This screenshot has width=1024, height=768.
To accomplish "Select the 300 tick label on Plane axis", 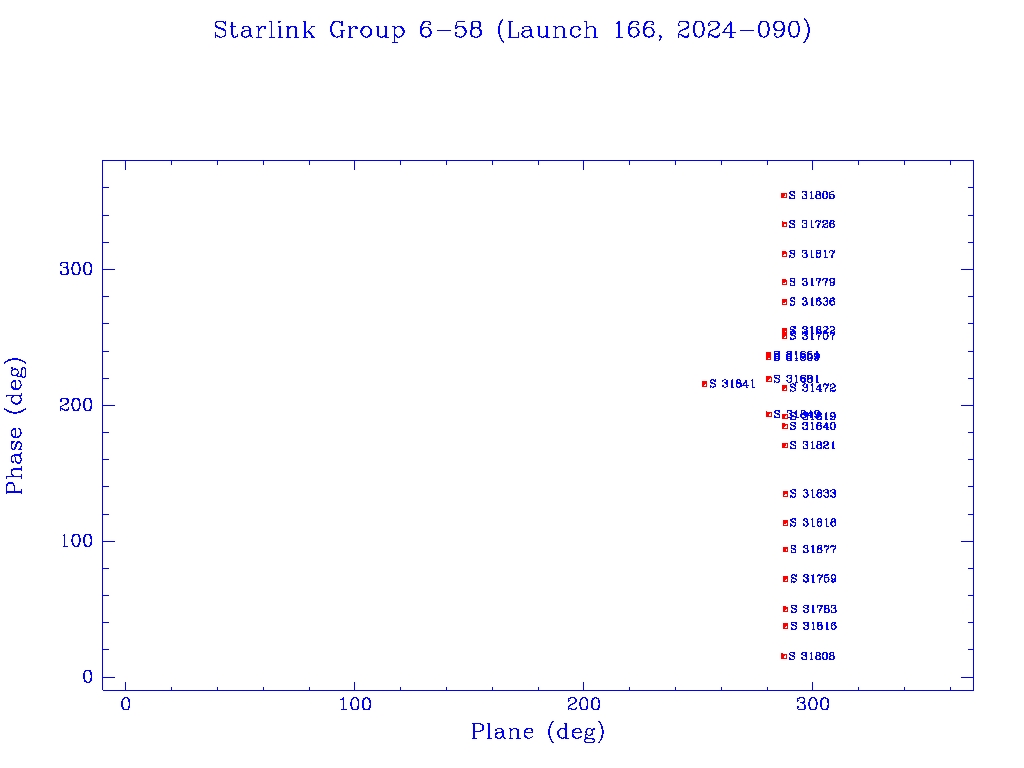I will [812, 704].
